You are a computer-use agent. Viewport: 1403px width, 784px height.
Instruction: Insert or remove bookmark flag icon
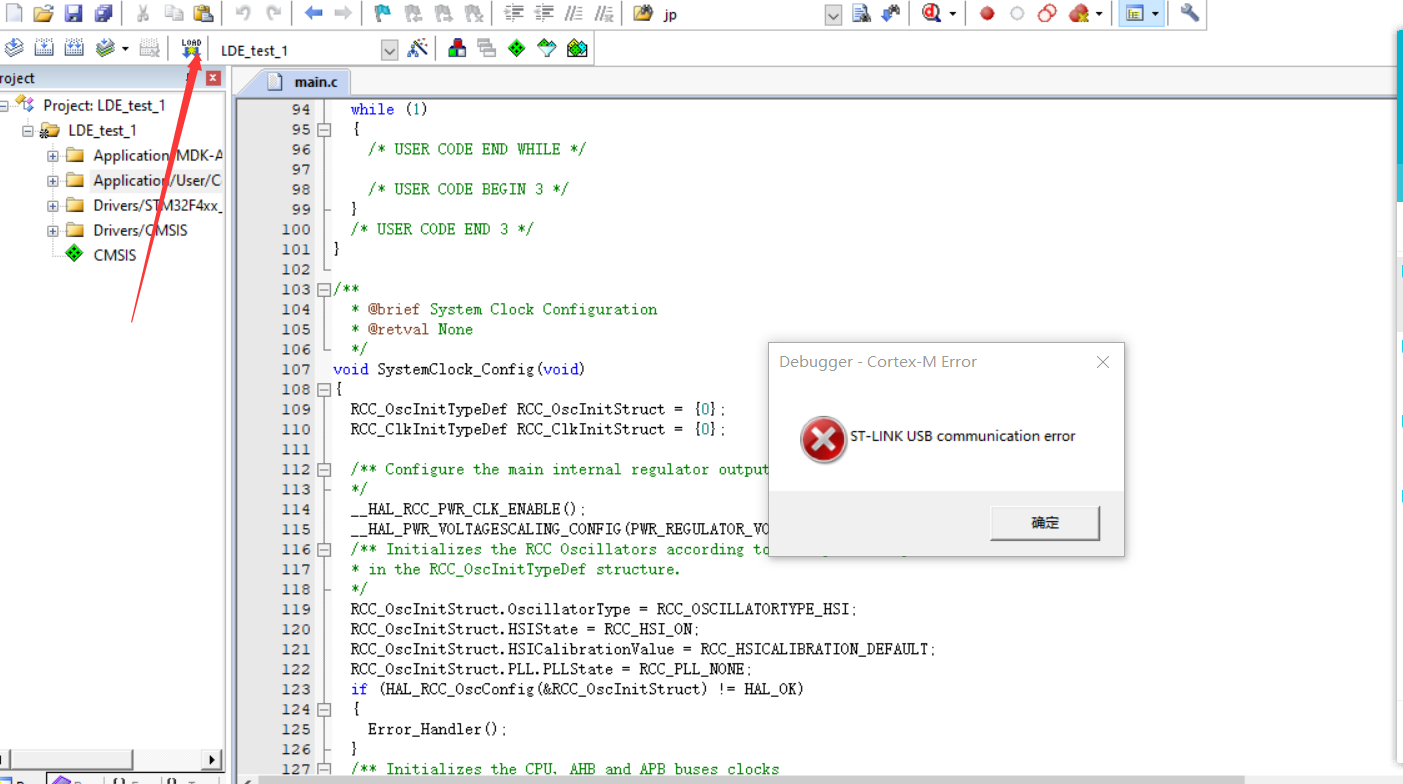[x=383, y=13]
